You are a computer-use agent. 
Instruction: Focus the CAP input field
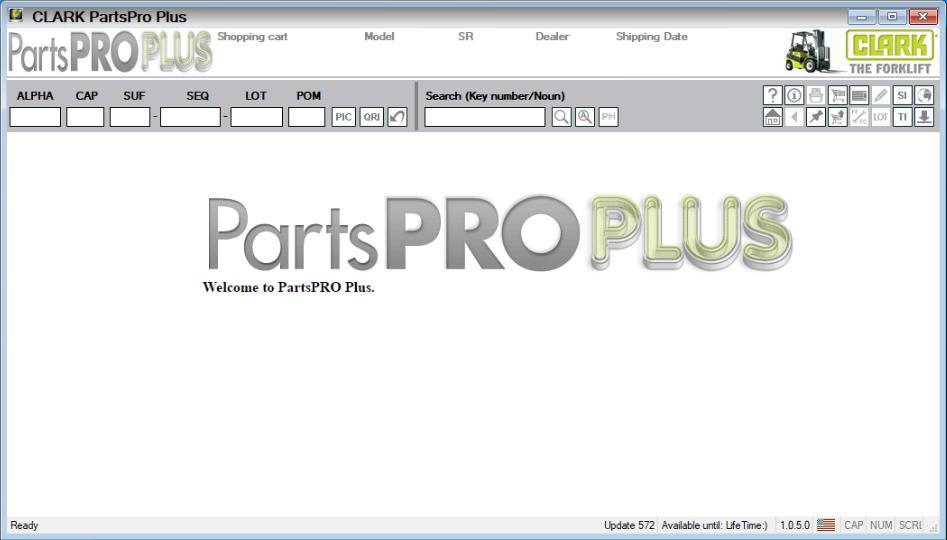(x=85, y=117)
